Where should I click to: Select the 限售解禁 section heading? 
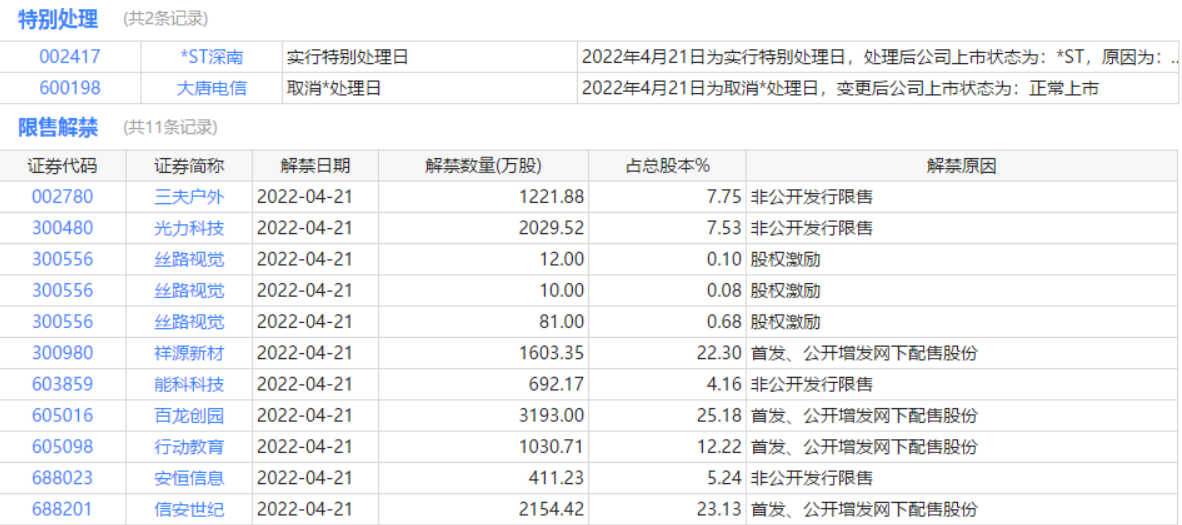(x=58, y=128)
